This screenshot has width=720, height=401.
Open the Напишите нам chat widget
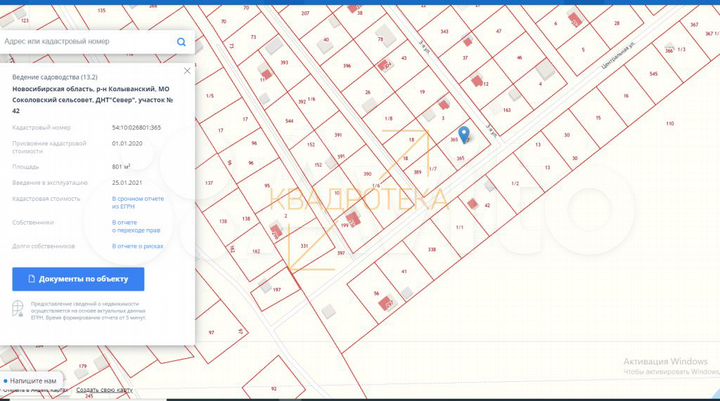tap(30, 381)
